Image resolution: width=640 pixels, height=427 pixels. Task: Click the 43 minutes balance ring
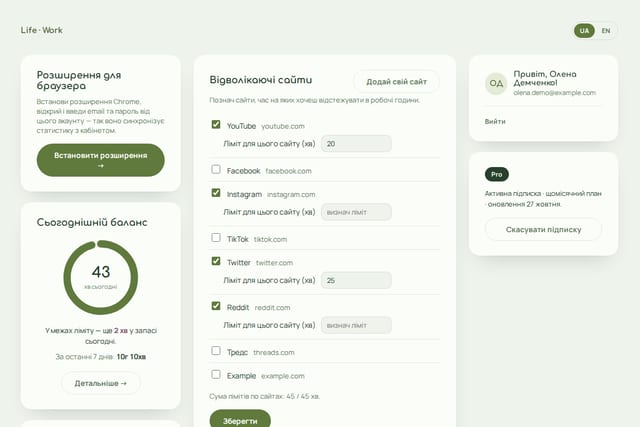click(101, 277)
